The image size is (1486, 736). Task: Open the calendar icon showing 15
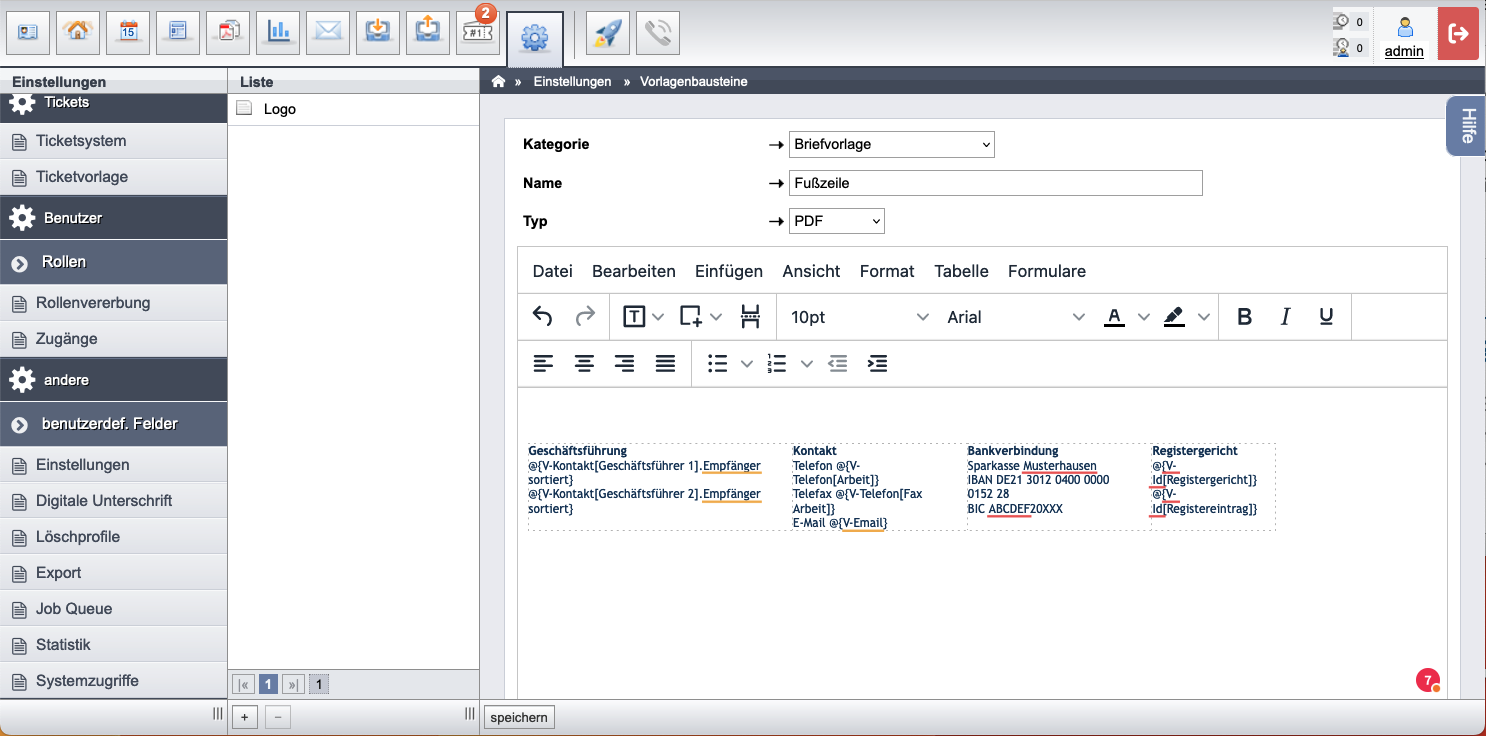tap(129, 33)
